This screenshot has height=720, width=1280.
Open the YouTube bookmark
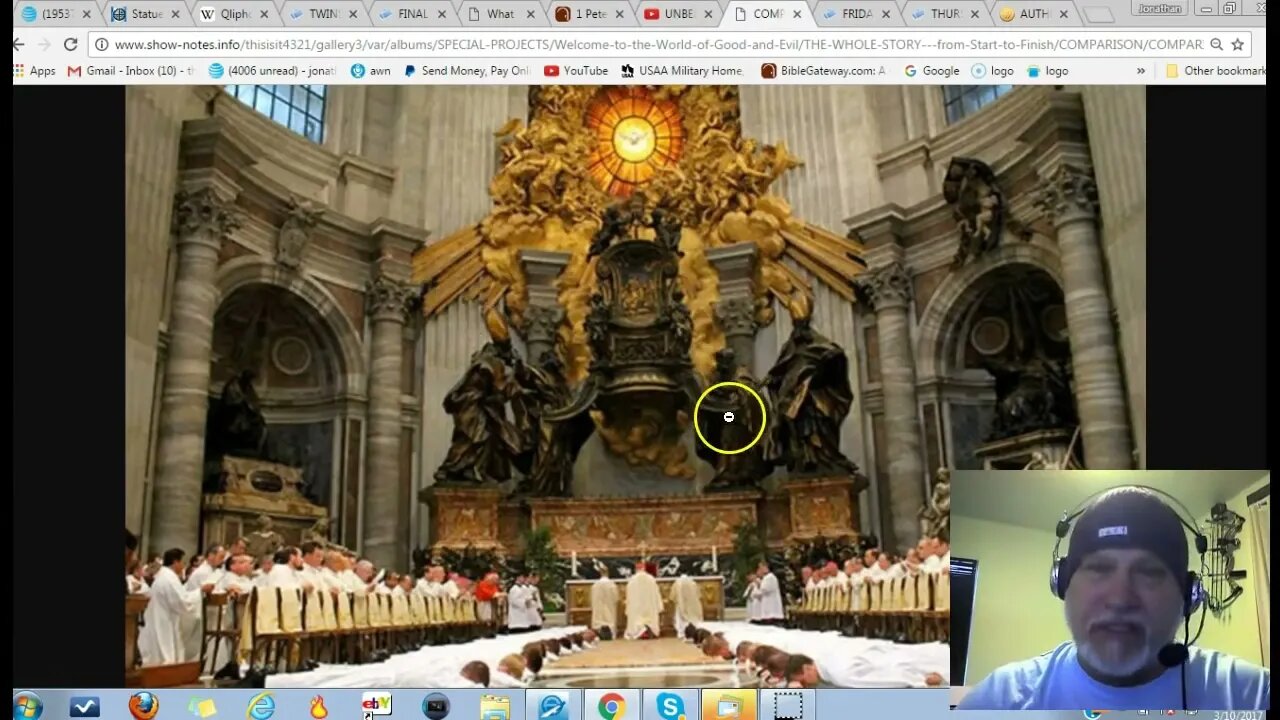(x=576, y=71)
